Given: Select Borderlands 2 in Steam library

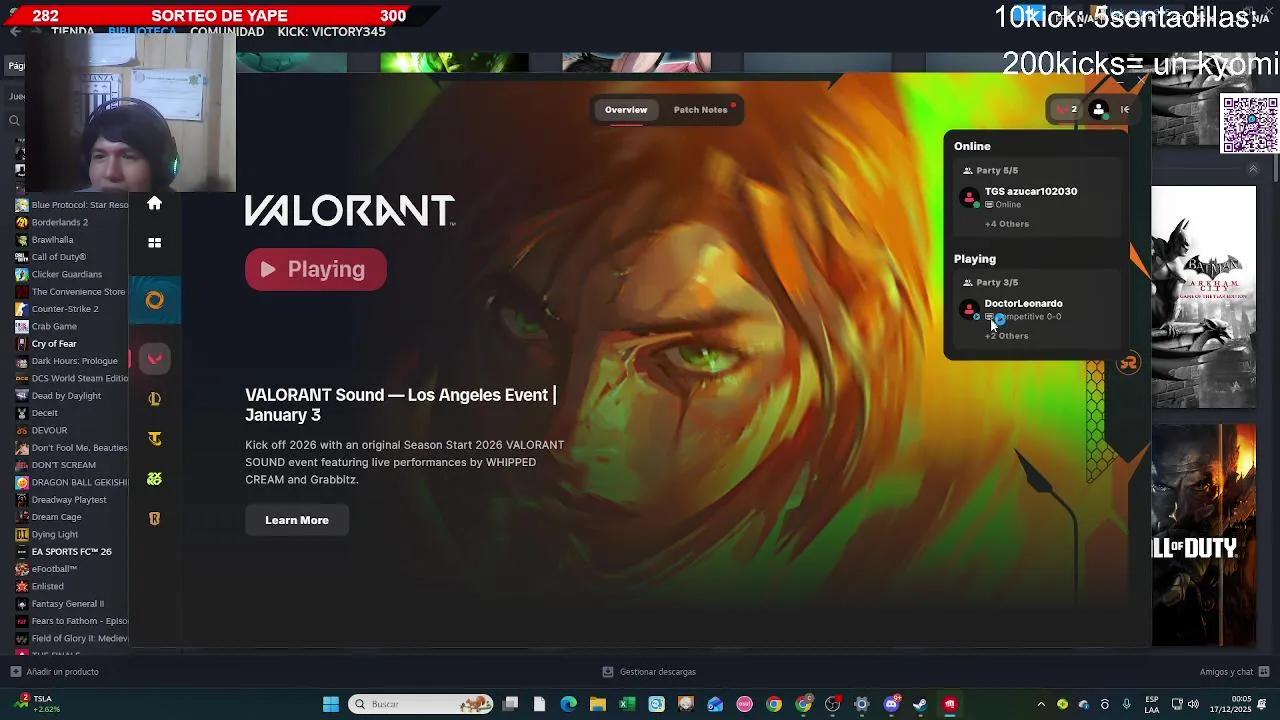Looking at the screenshot, I should pyautogui.click(x=60, y=222).
